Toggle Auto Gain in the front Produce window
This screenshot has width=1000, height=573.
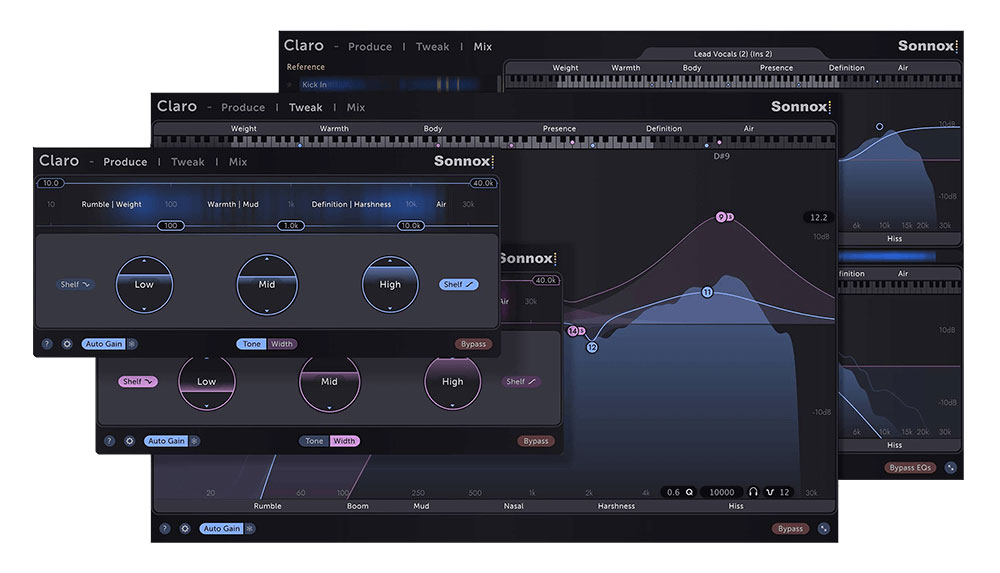[x=104, y=344]
